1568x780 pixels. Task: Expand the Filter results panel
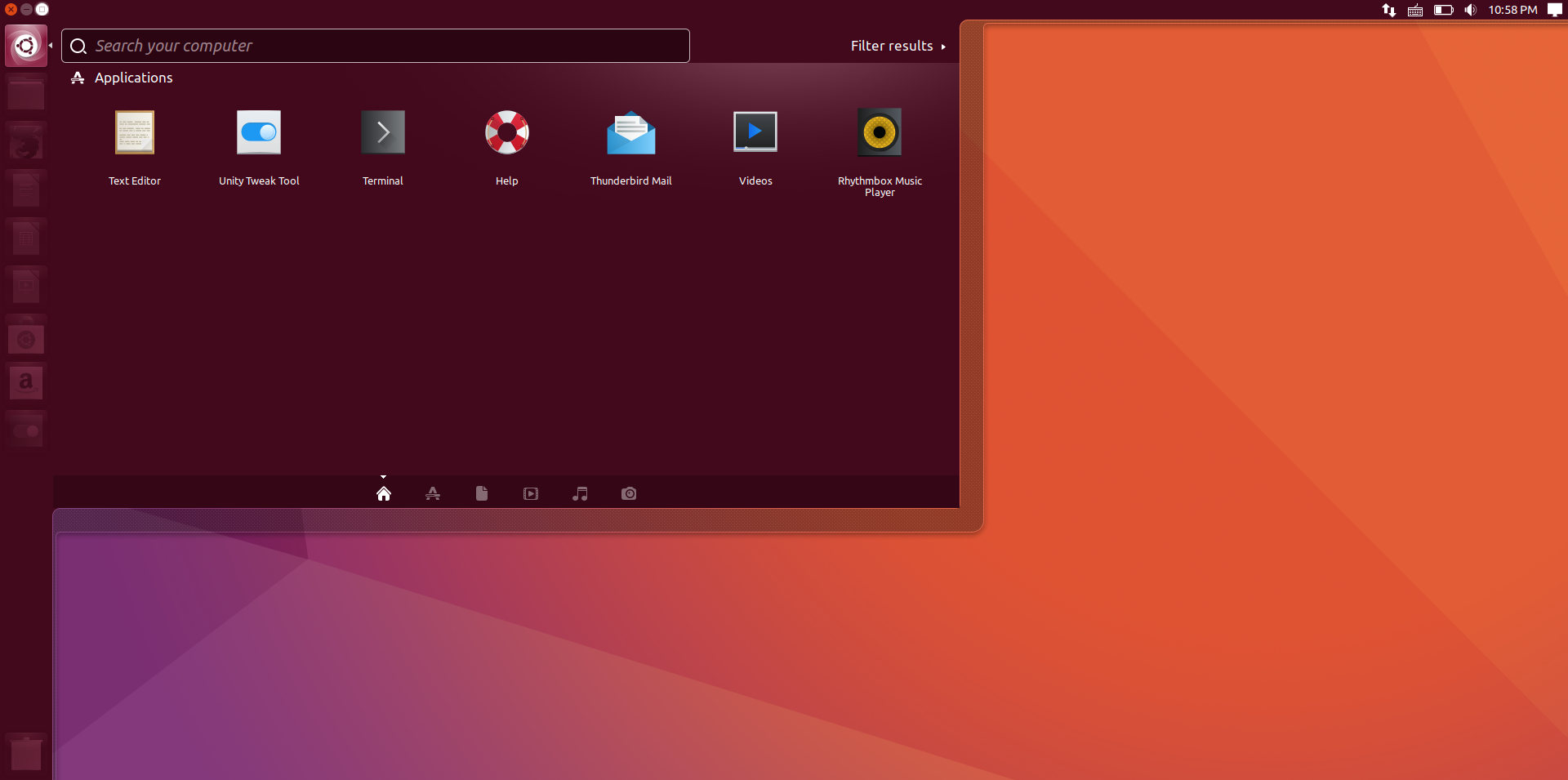[898, 46]
